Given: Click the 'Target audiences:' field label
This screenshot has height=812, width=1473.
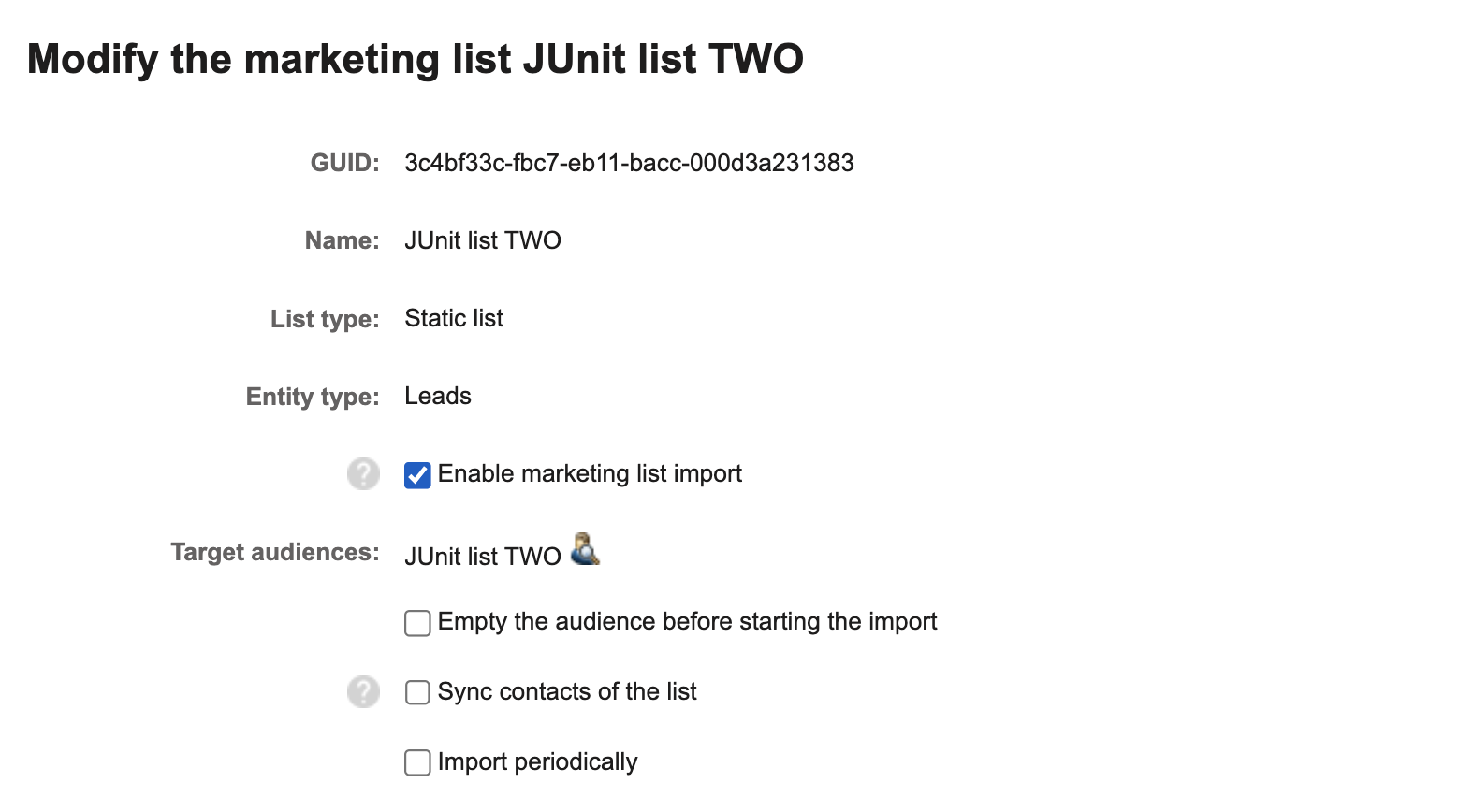Looking at the screenshot, I should (275, 553).
